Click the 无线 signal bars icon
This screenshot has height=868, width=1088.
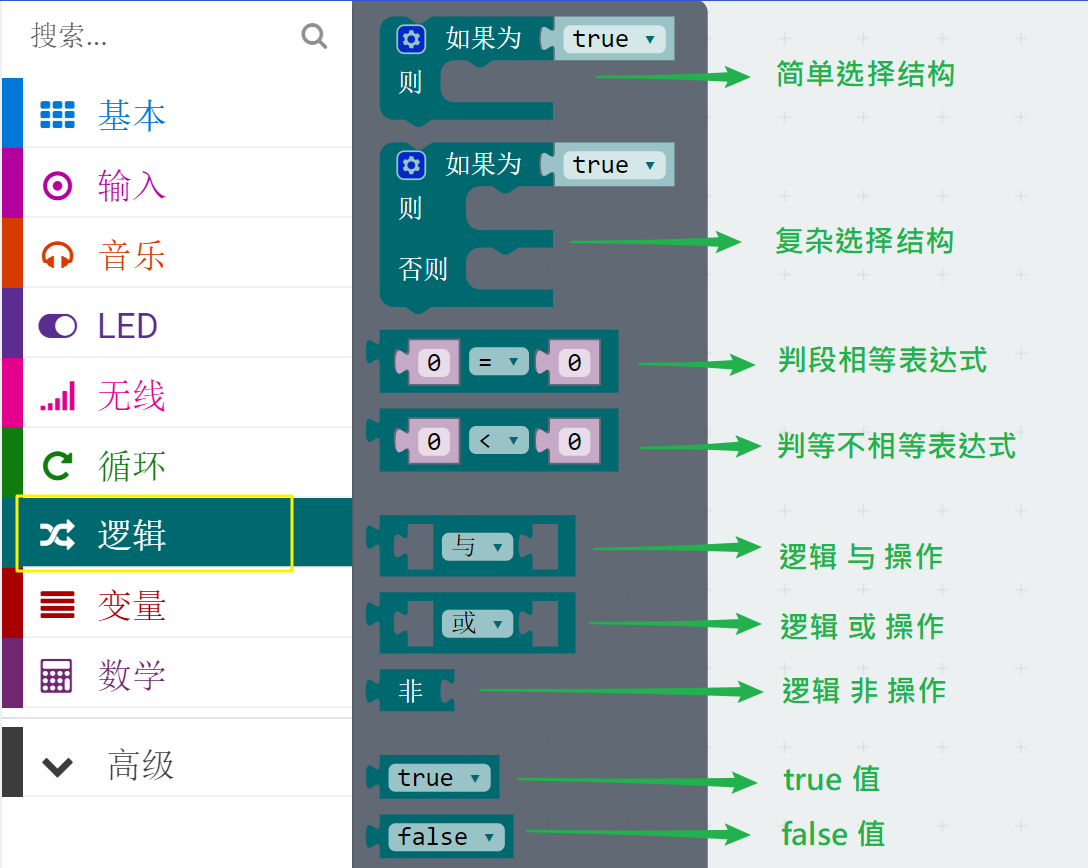click(x=58, y=395)
